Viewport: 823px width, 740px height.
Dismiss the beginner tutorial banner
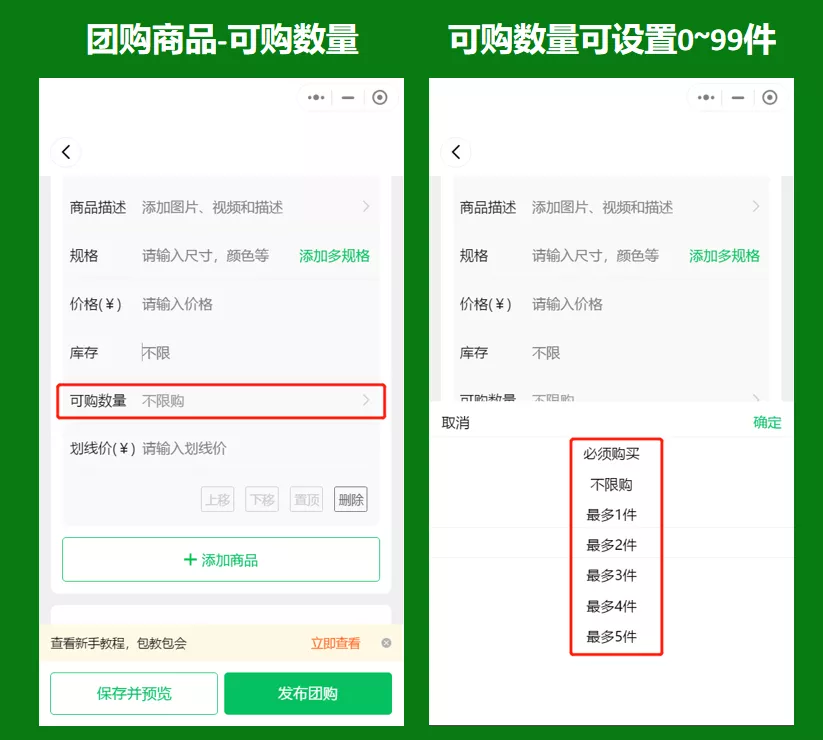coord(386,643)
